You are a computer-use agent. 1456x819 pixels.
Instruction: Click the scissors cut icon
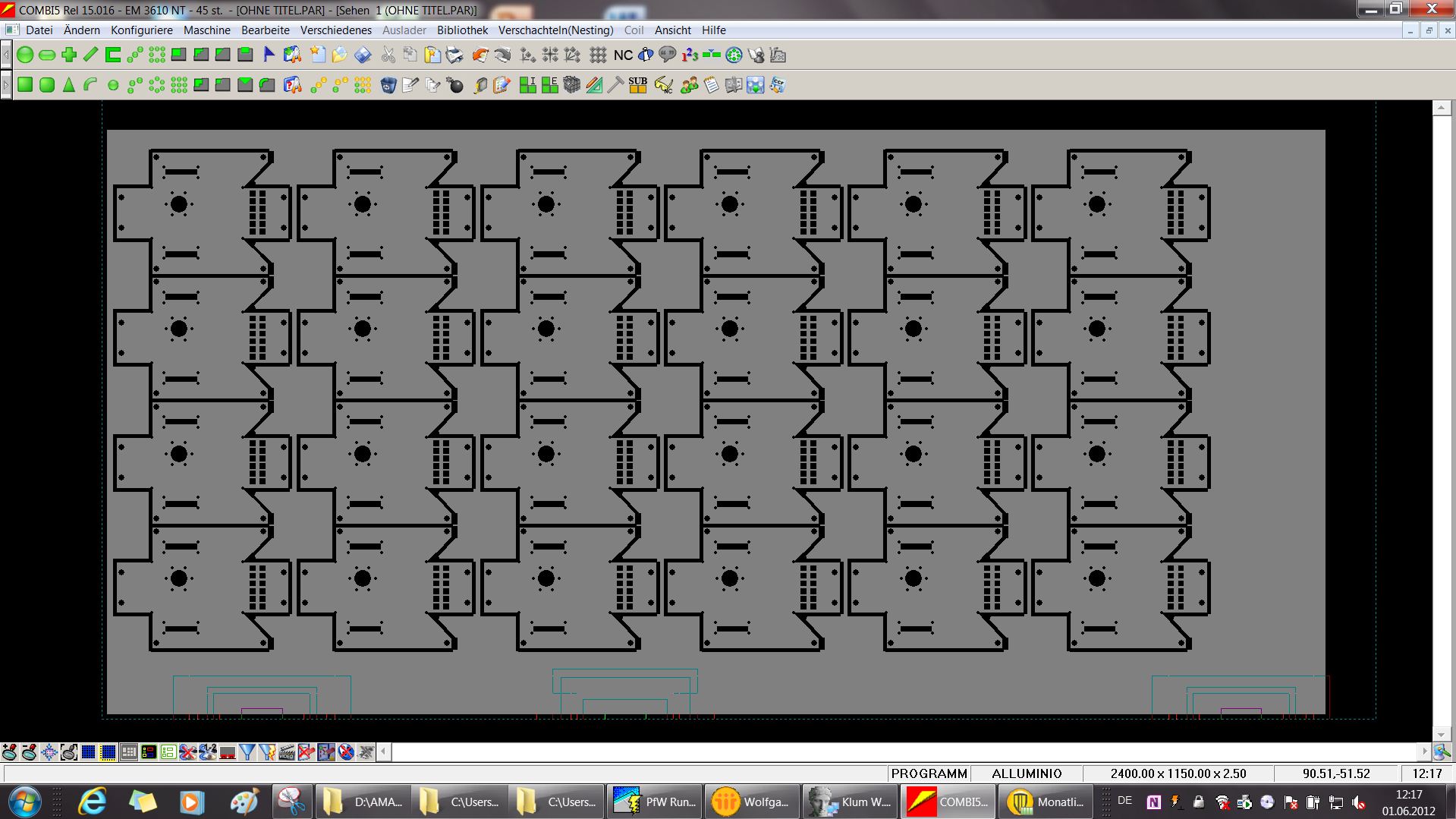pyautogui.click(x=388, y=55)
